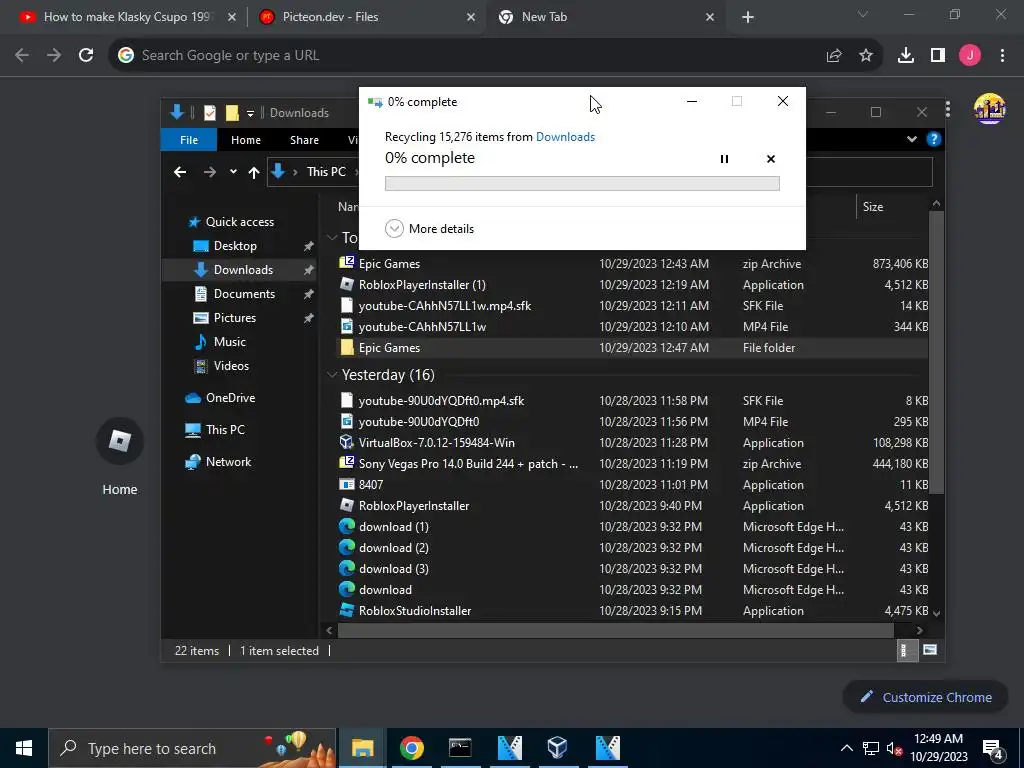This screenshot has height=768, width=1024.
Task: Open the Chrome three-dot menu
Action: click(x=1002, y=56)
